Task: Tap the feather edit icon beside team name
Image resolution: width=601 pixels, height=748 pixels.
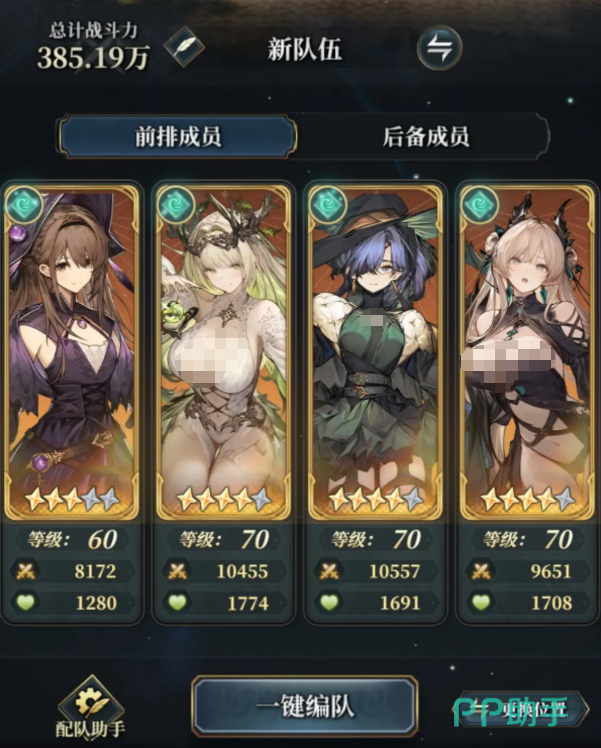Action: click(184, 47)
